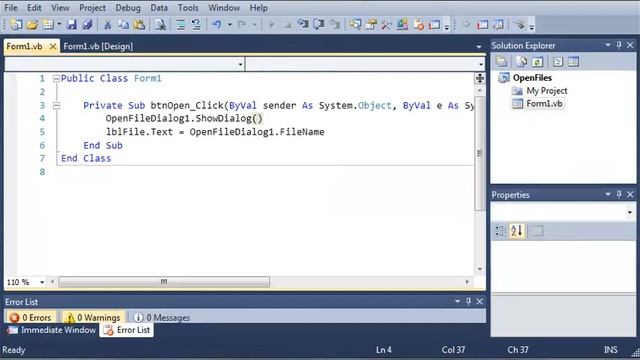Click 'Col 37' in status bar
Image resolution: width=640 pixels, height=360 pixels.
(x=453, y=350)
